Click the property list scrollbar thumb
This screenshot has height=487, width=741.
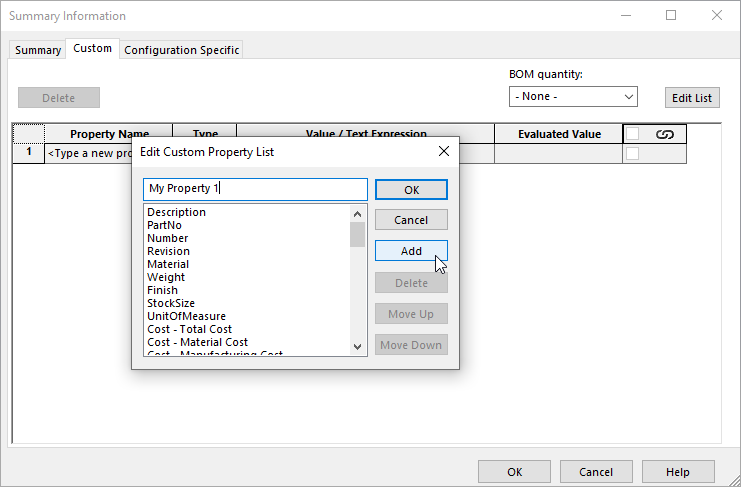pyautogui.click(x=358, y=234)
